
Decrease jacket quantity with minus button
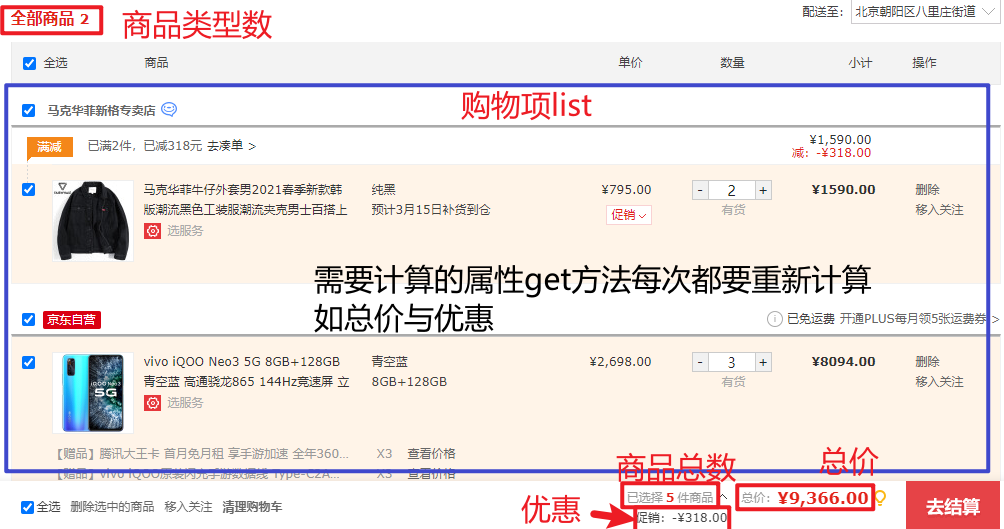coord(700,190)
